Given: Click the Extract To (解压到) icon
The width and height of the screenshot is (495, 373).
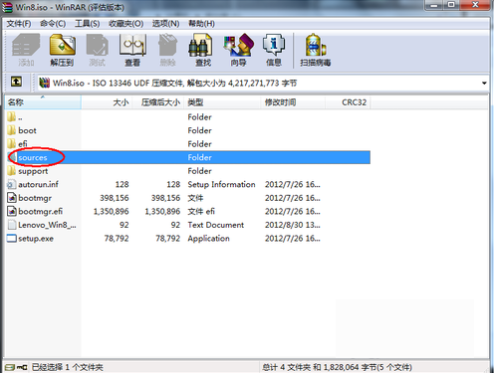Looking at the screenshot, I should (x=62, y=50).
